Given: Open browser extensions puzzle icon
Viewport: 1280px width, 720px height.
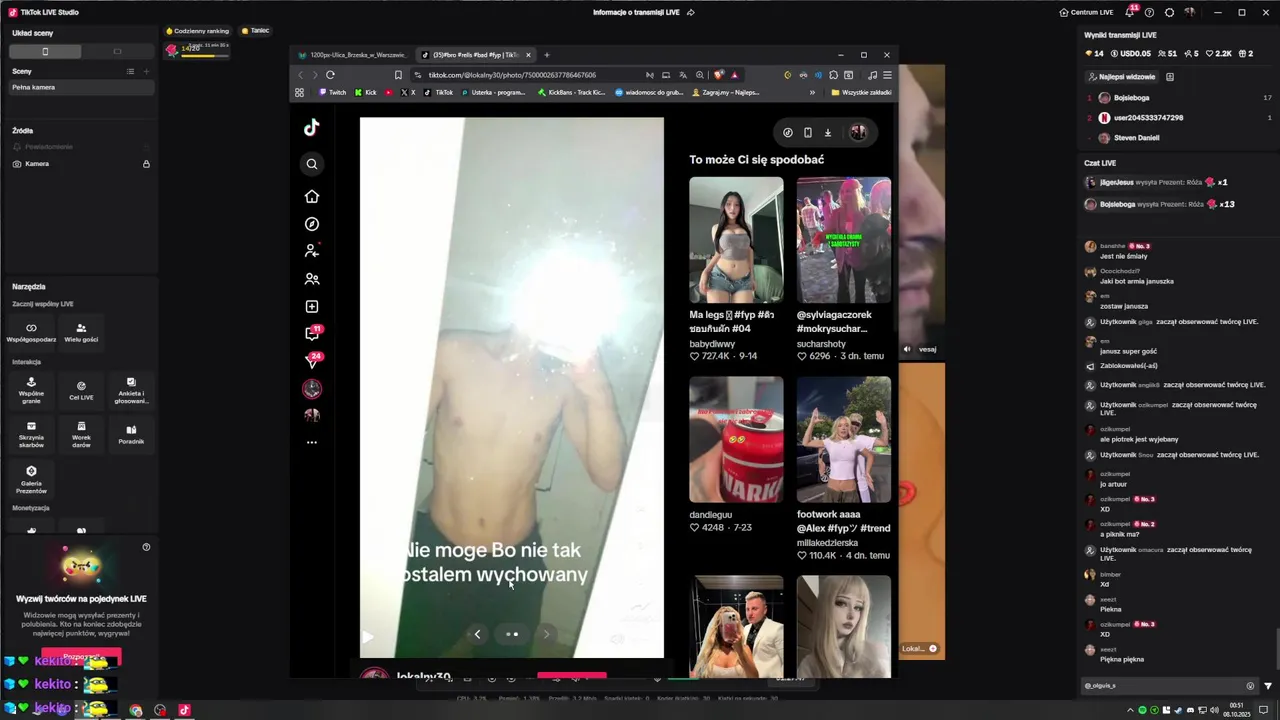Looking at the screenshot, I should pos(833,75).
